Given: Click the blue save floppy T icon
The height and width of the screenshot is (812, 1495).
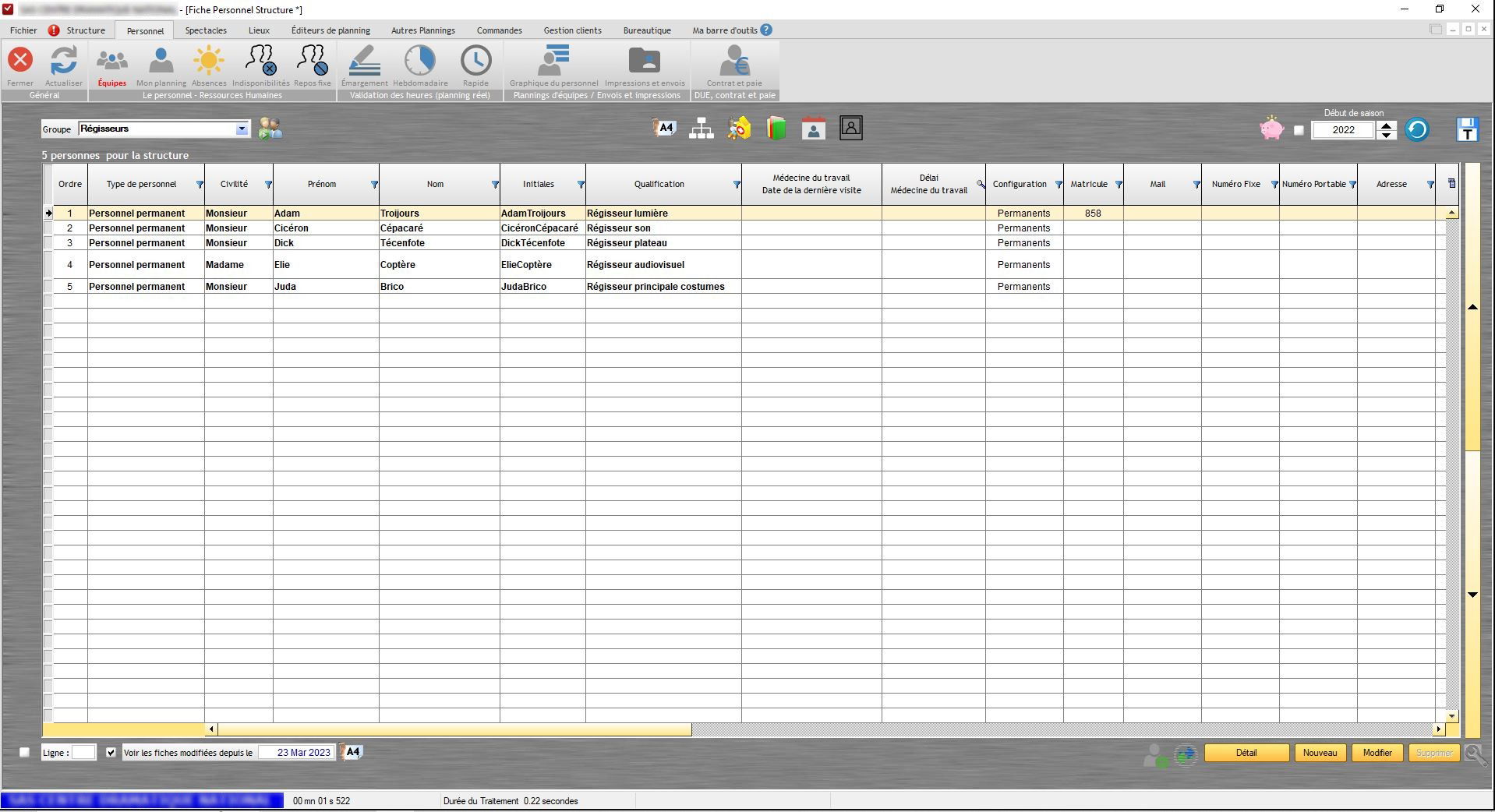Looking at the screenshot, I should point(1468,129).
